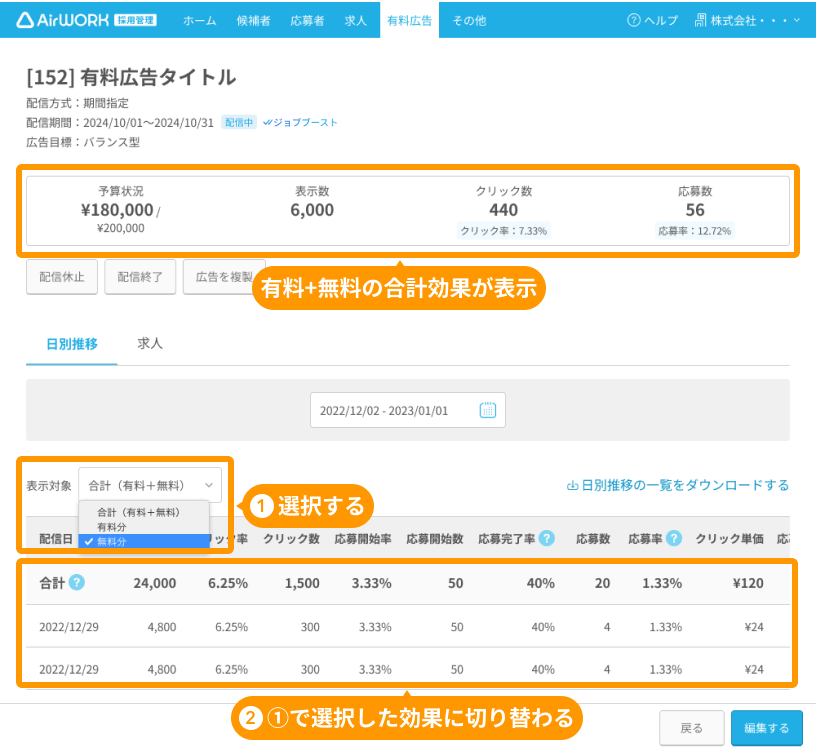Click the 編集する button
The image size is (816, 752).
click(x=767, y=728)
